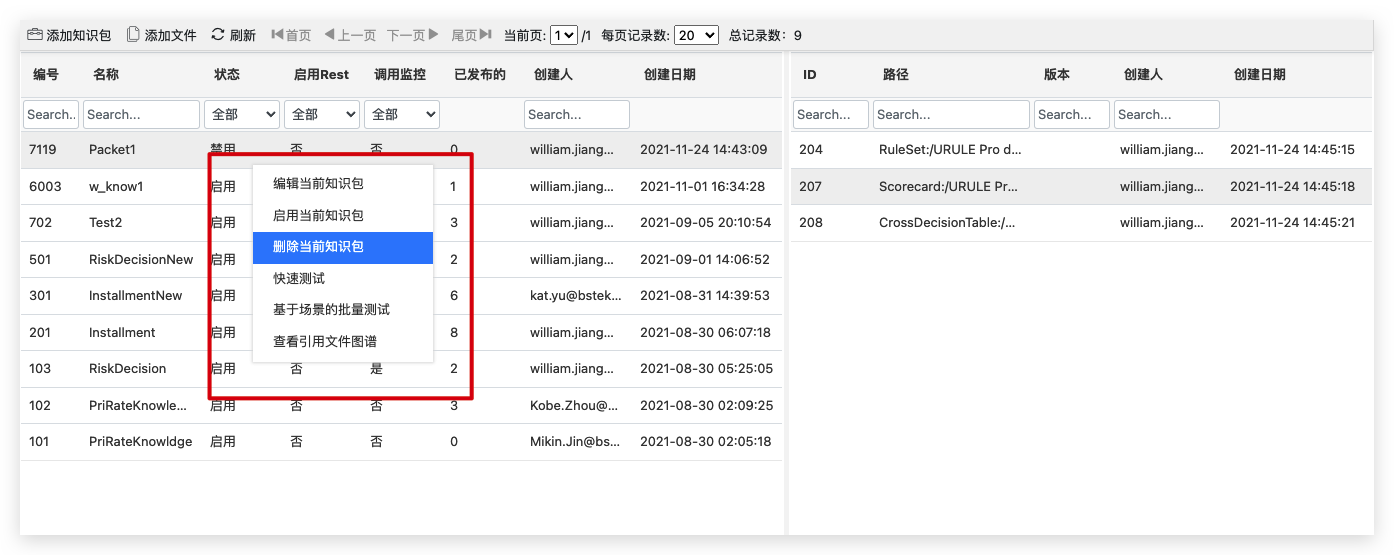This screenshot has width=1394, height=555.
Task: Click the 刷新 refresh icon
Action: [x=218, y=35]
